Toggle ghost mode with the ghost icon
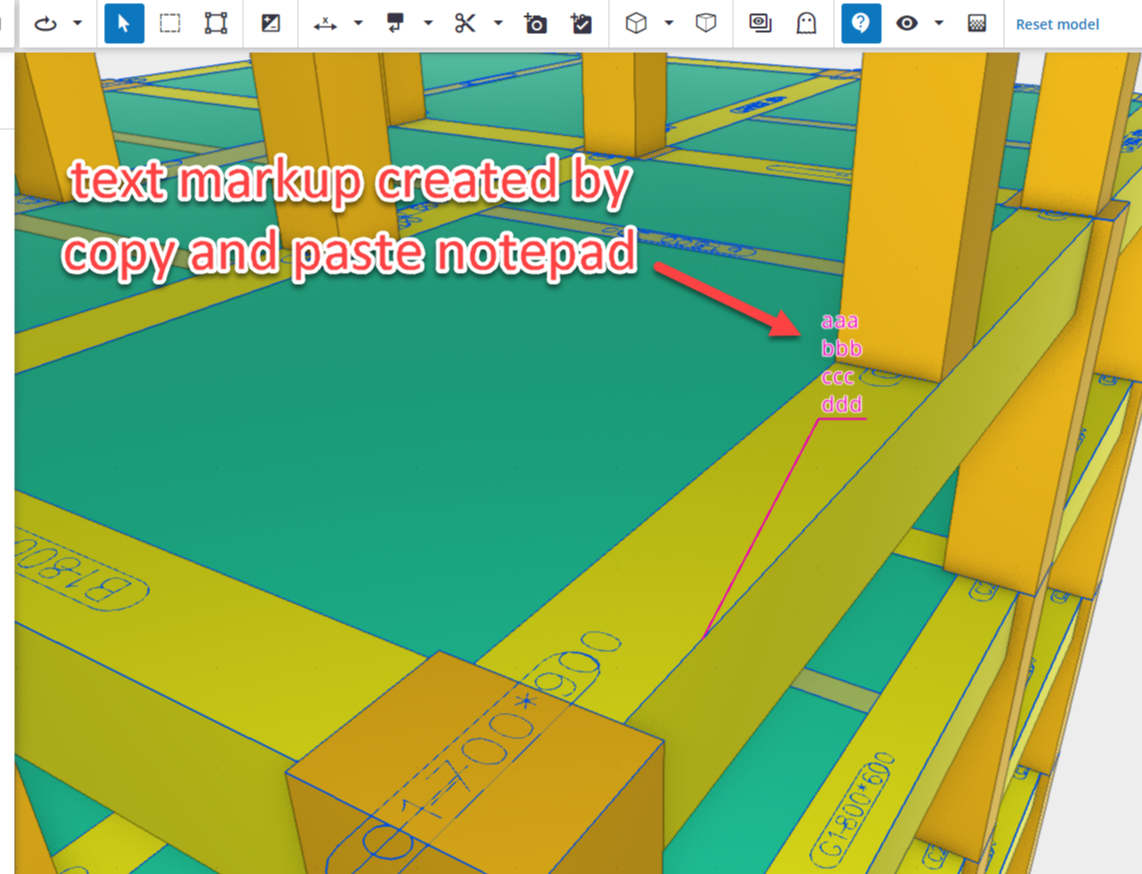 (807, 23)
